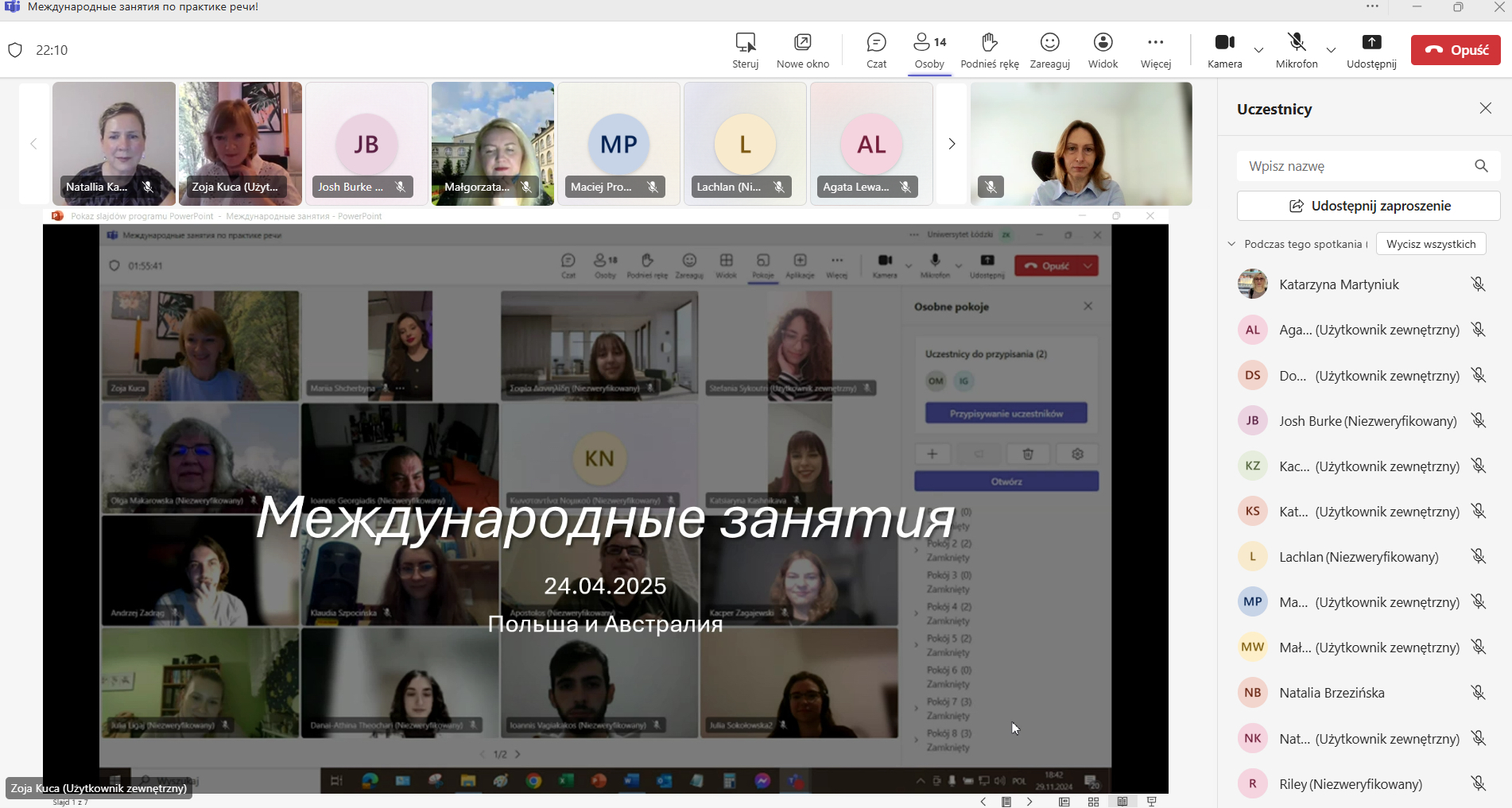Click the KZ participant avatar
1512x808 pixels.
coord(1252,466)
